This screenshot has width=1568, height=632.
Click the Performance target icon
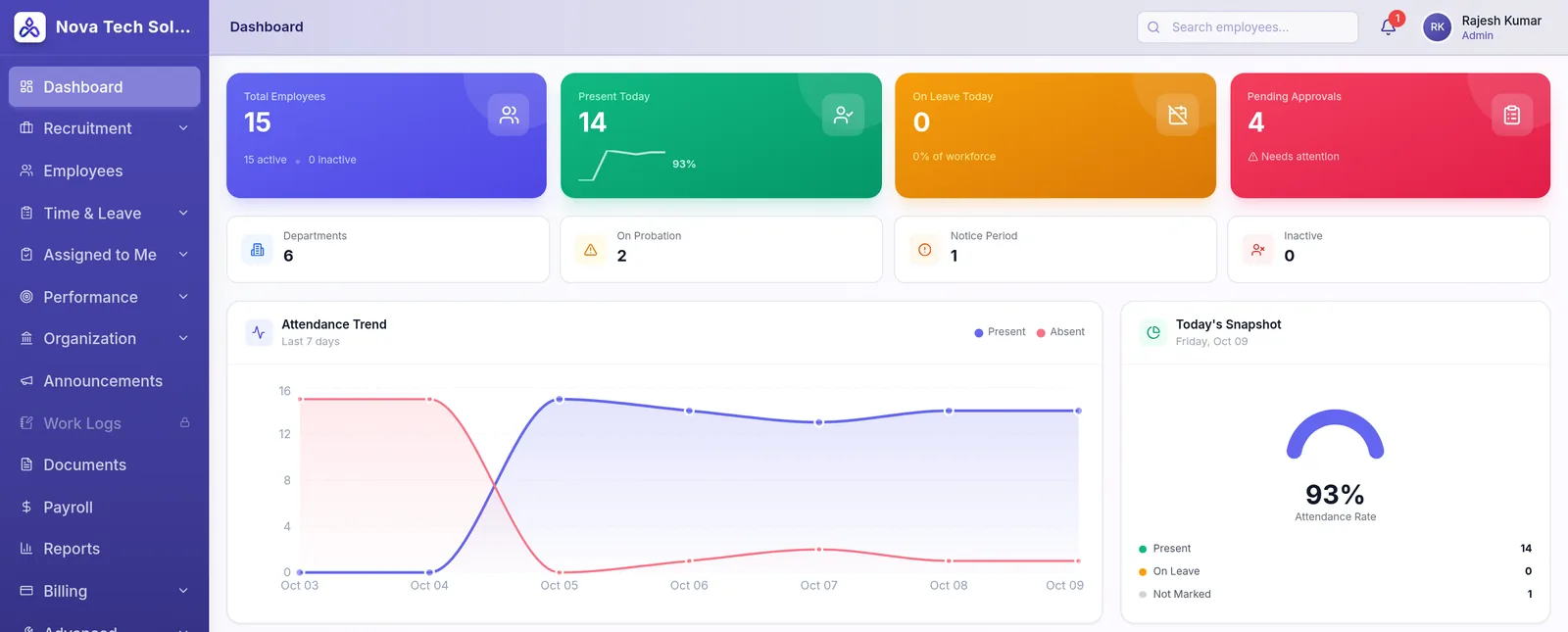tap(26, 297)
